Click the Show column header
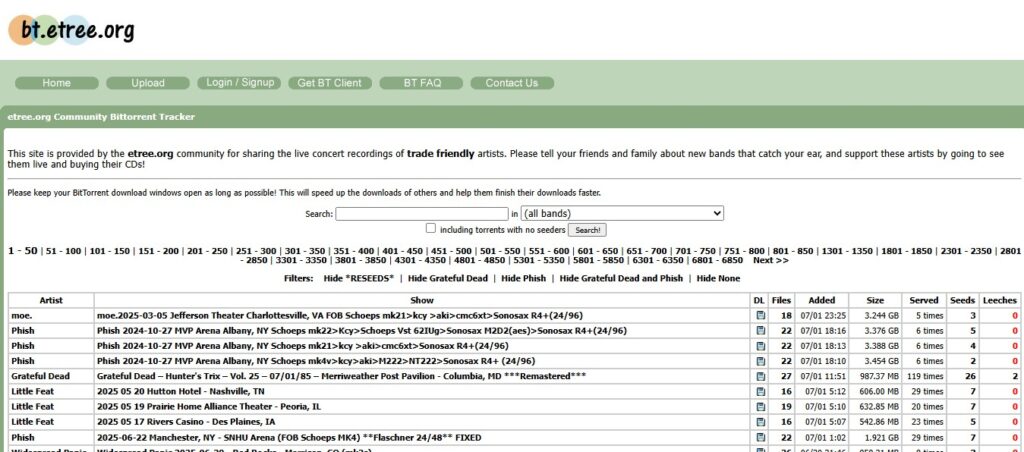 tap(422, 300)
